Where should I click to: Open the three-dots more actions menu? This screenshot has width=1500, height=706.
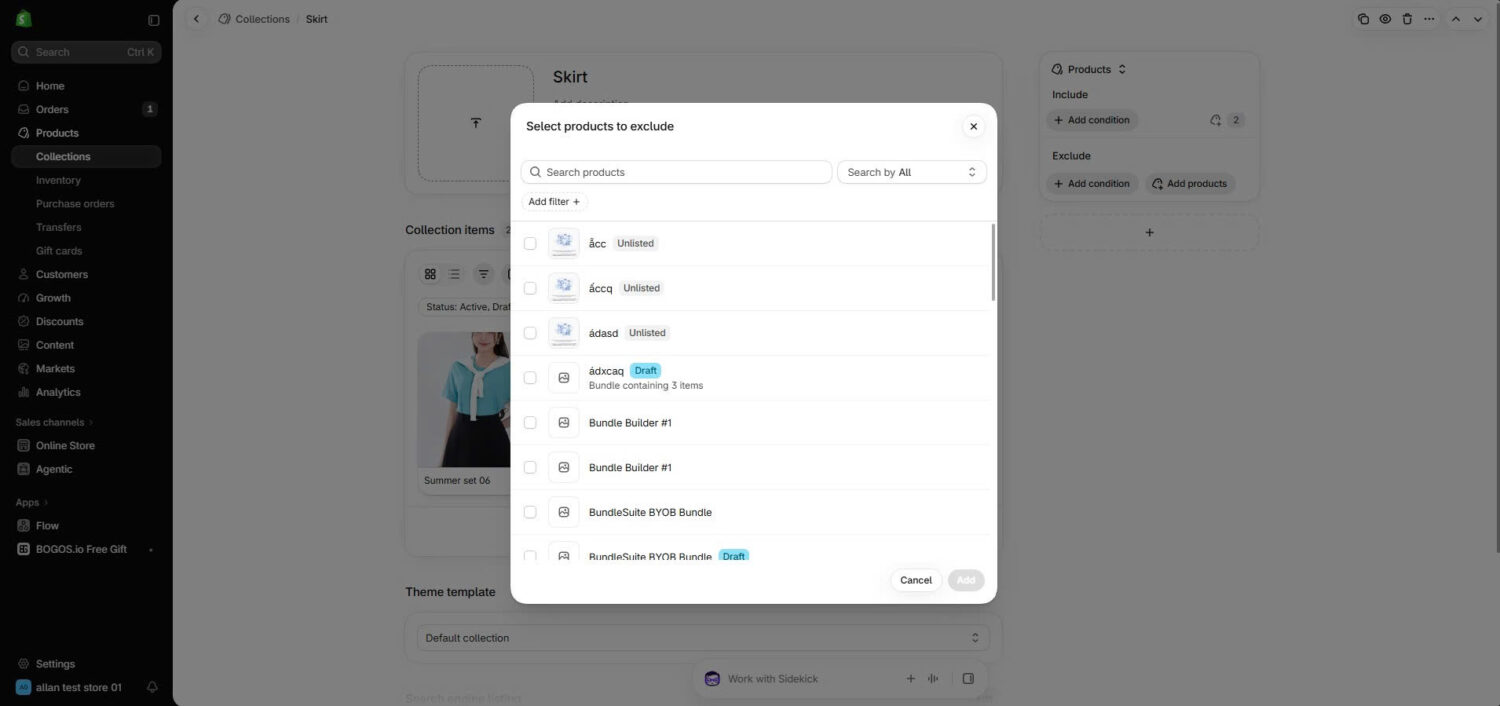click(1429, 19)
